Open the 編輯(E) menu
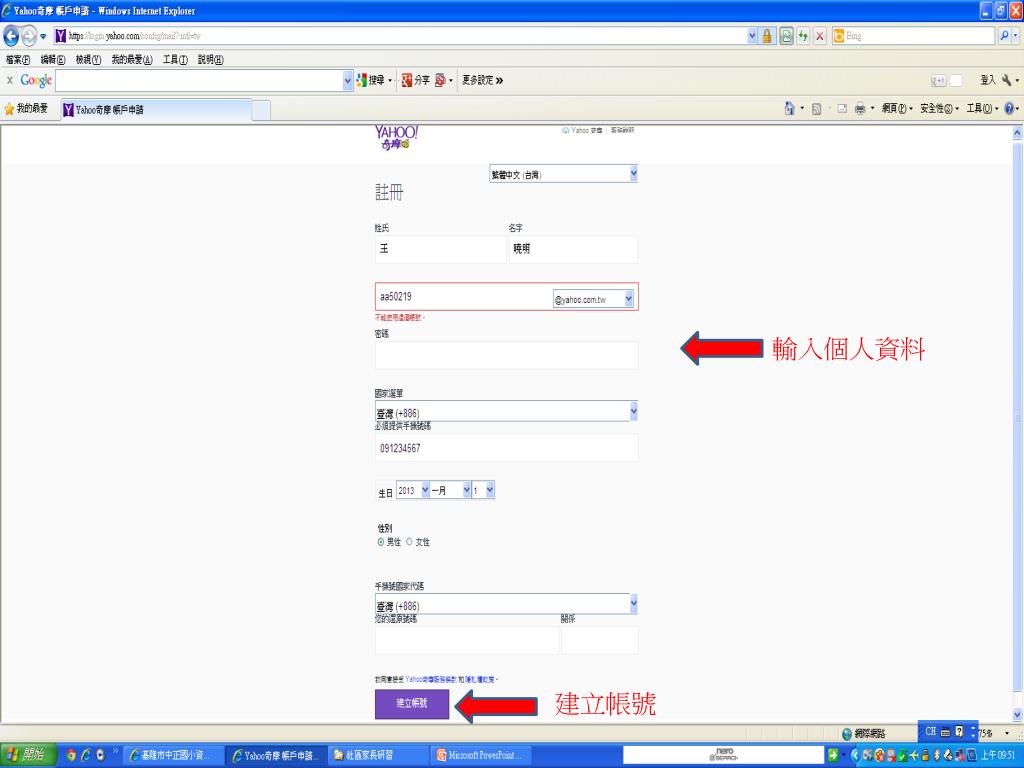 [x=53, y=60]
